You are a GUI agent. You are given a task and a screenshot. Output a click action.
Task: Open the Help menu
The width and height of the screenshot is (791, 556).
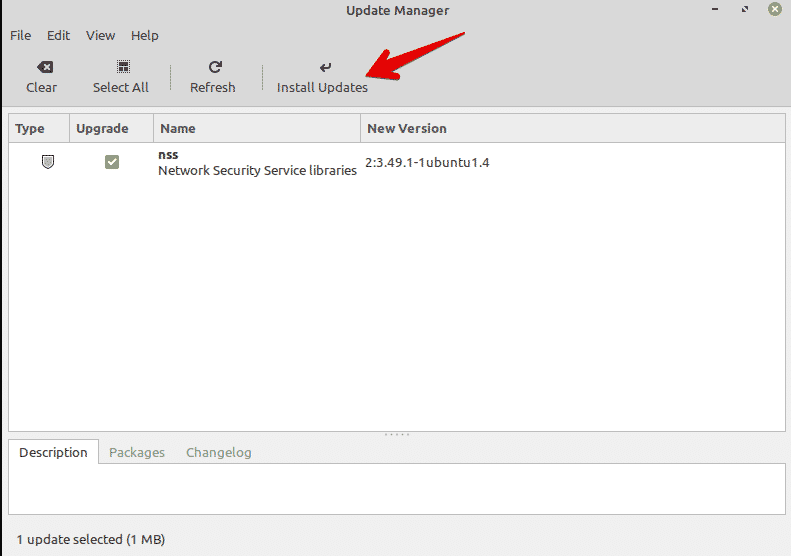click(x=145, y=36)
